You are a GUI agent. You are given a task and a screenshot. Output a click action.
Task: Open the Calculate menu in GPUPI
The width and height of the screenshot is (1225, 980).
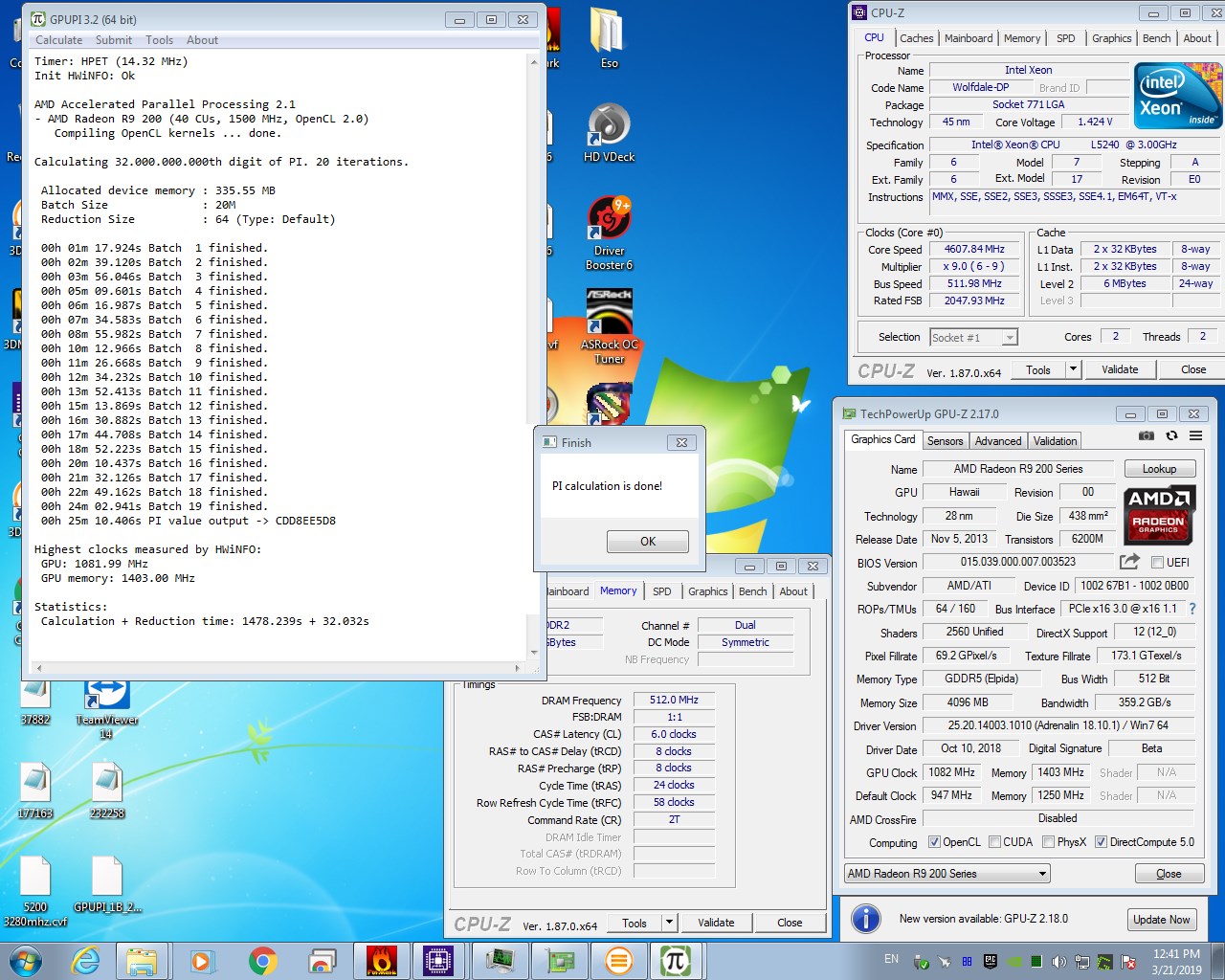(x=58, y=40)
